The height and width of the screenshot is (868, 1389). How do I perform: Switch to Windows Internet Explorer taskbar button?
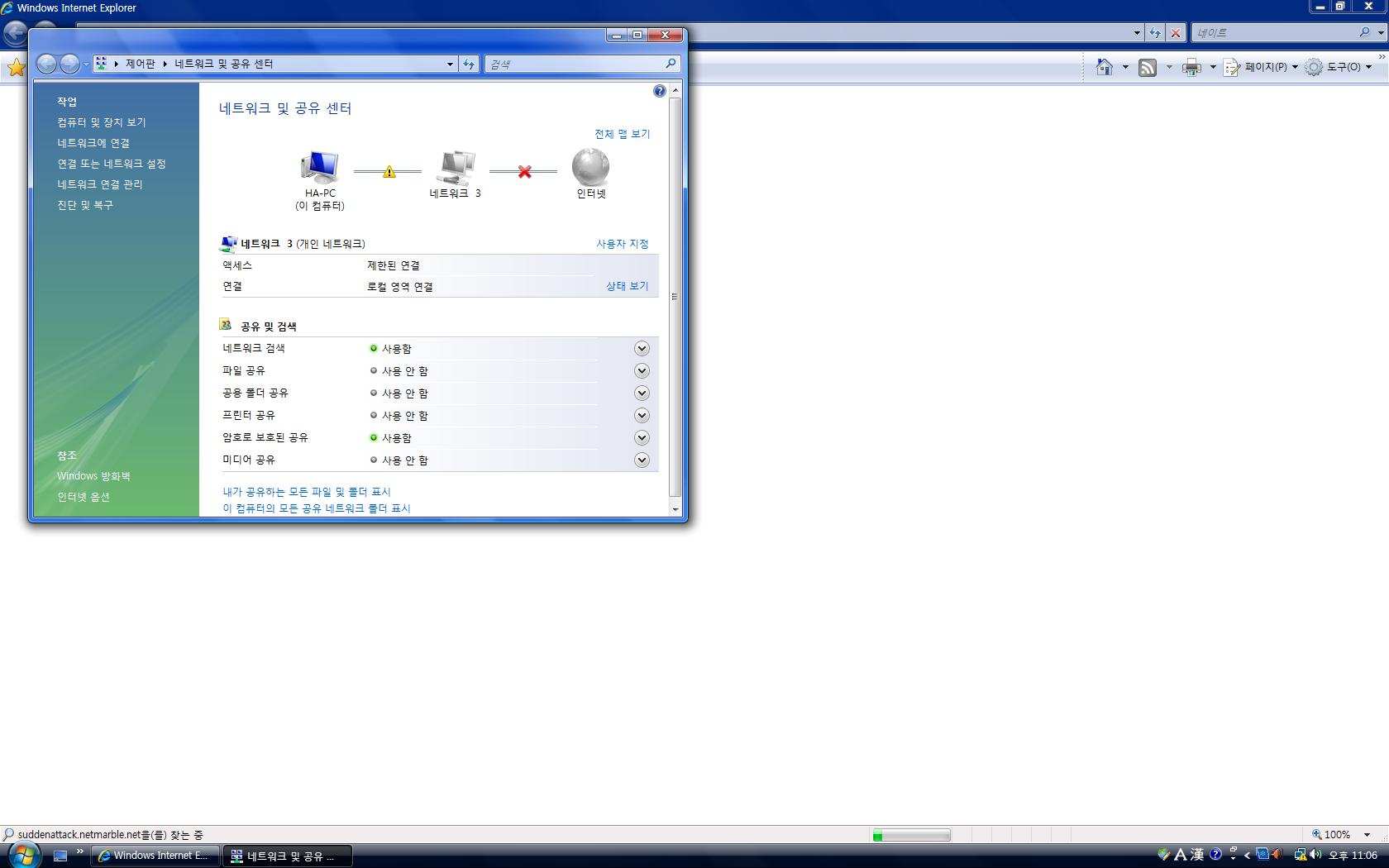155,856
